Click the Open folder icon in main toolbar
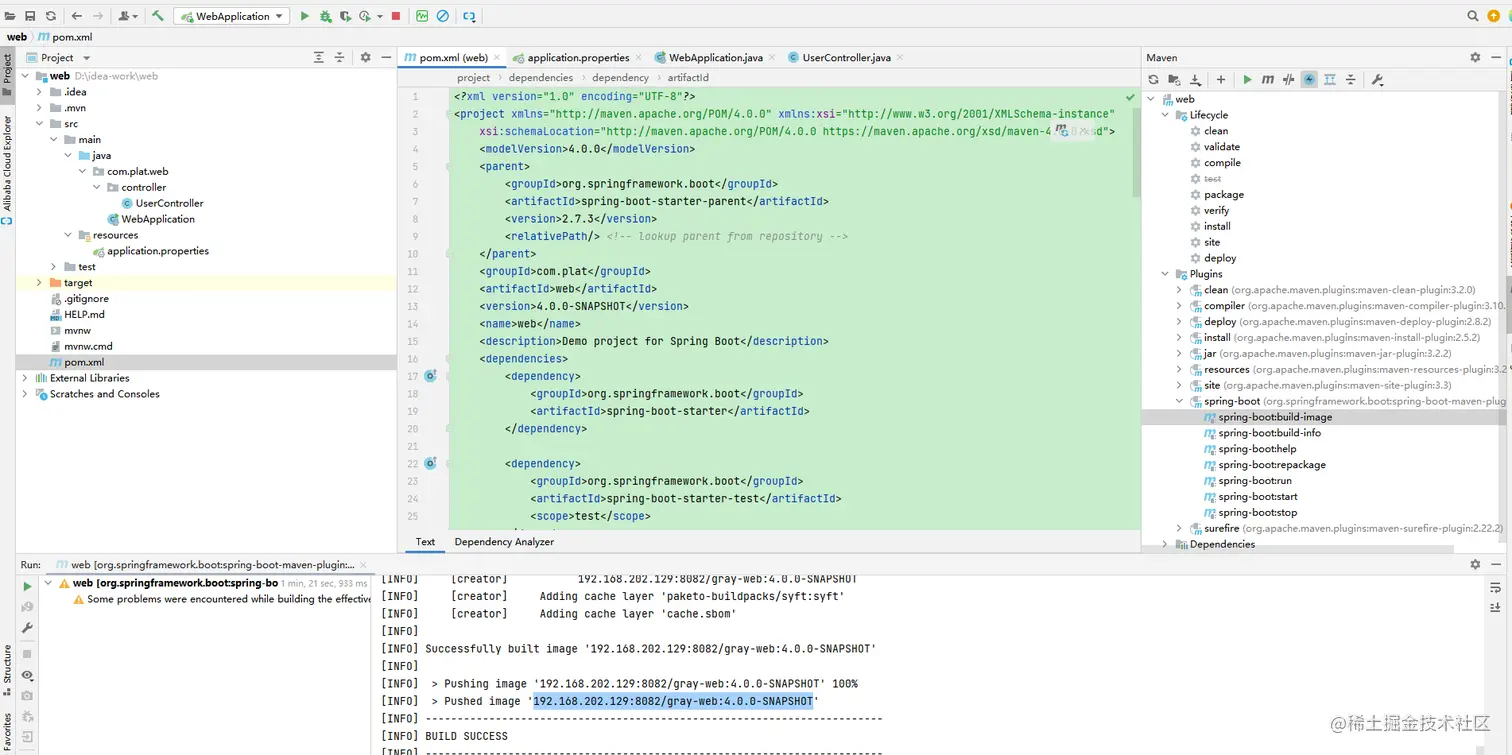The height and width of the screenshot is (755, 1512). 10,16
